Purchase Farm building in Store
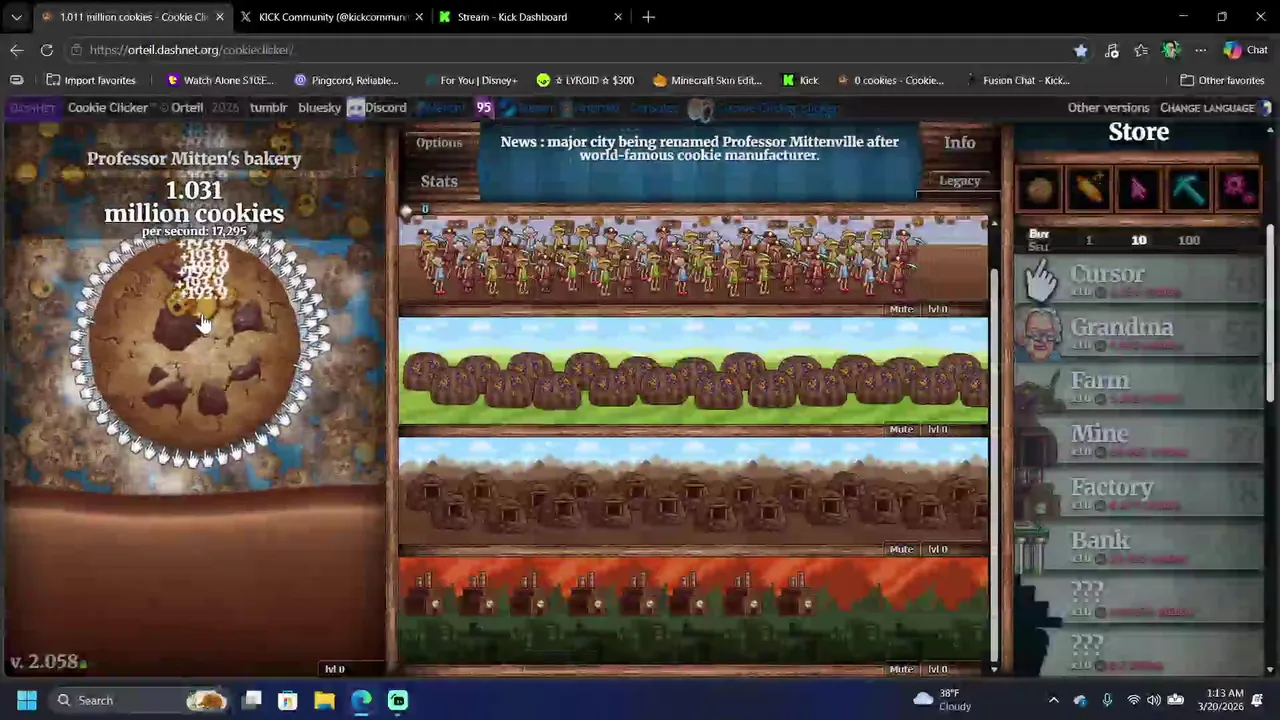Viewport: 1280px width, 720px height. pos(1139,387)
